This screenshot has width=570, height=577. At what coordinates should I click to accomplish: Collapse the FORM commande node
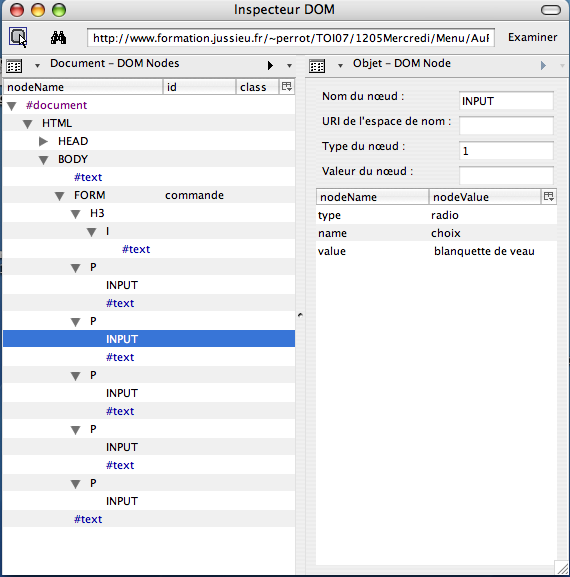tap(60, 196)
